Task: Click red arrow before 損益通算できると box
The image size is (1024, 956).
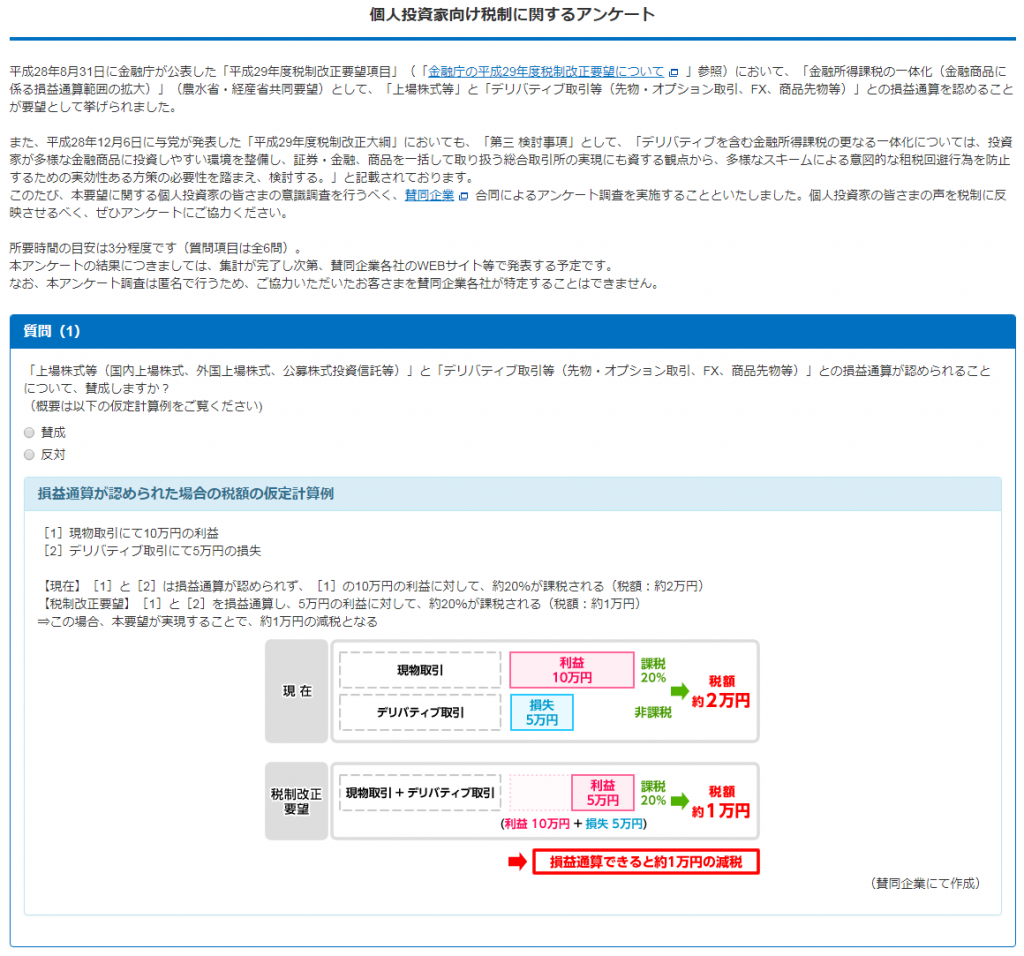Action: point(516,862)
